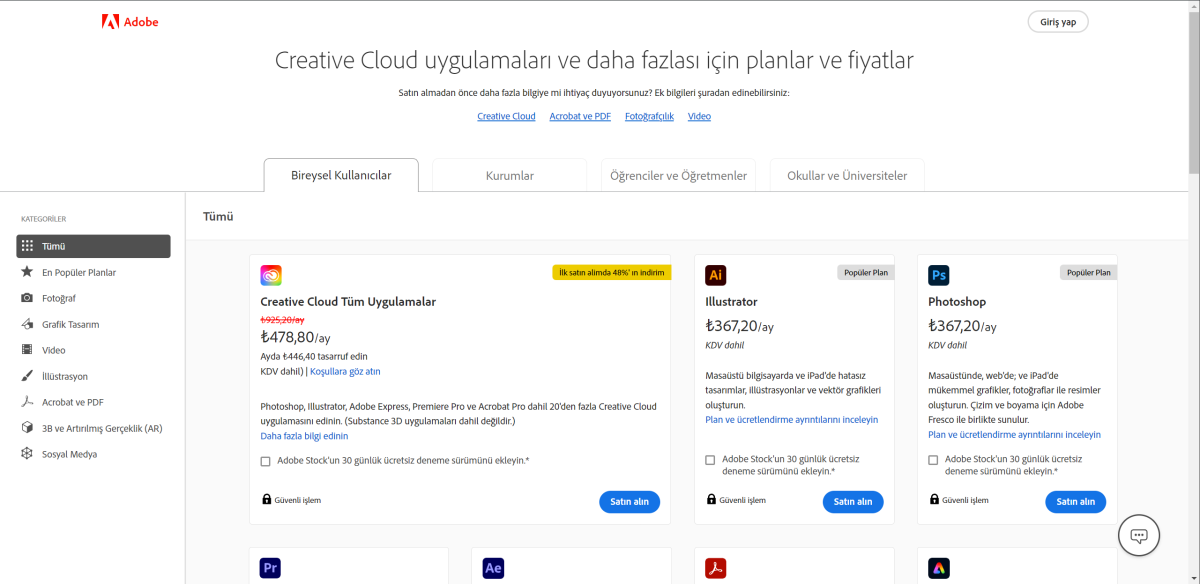Click the Acrobat icon in sidebar
This screenshot has width=1200, height=584.
[27, 402]
